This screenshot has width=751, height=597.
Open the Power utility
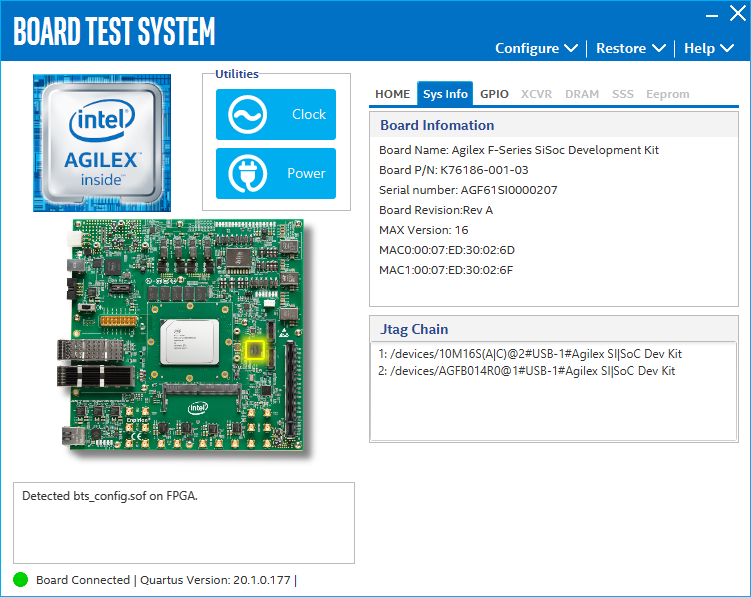click(x=275, y=173)
